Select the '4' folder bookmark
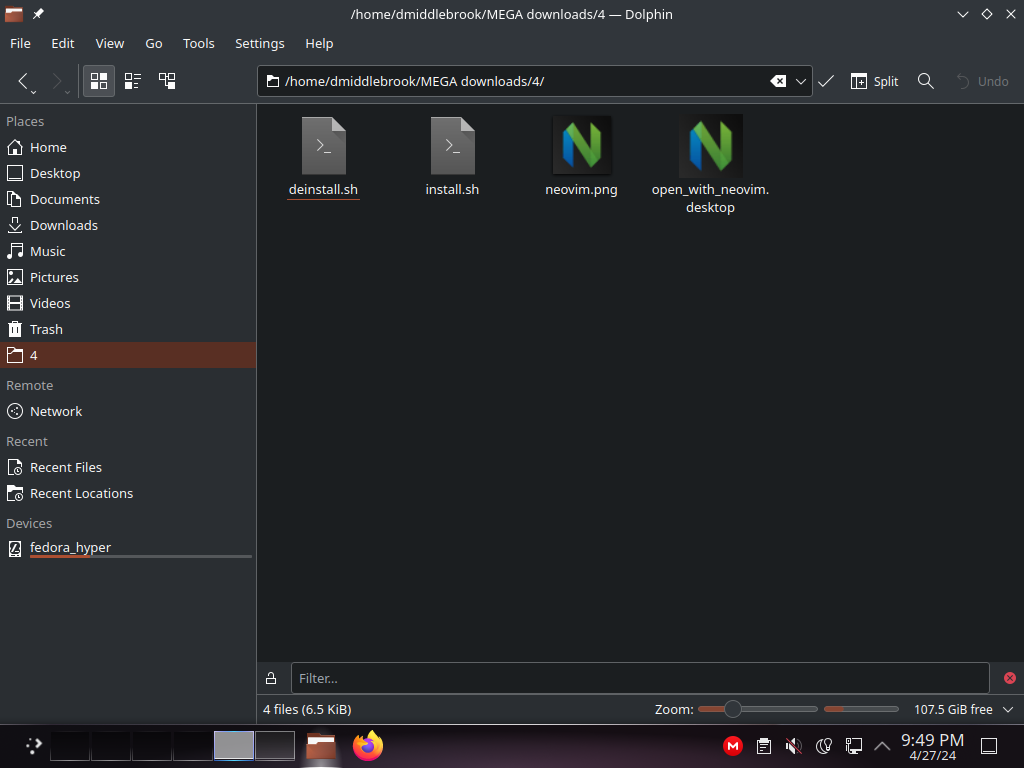 pos(128,355)
